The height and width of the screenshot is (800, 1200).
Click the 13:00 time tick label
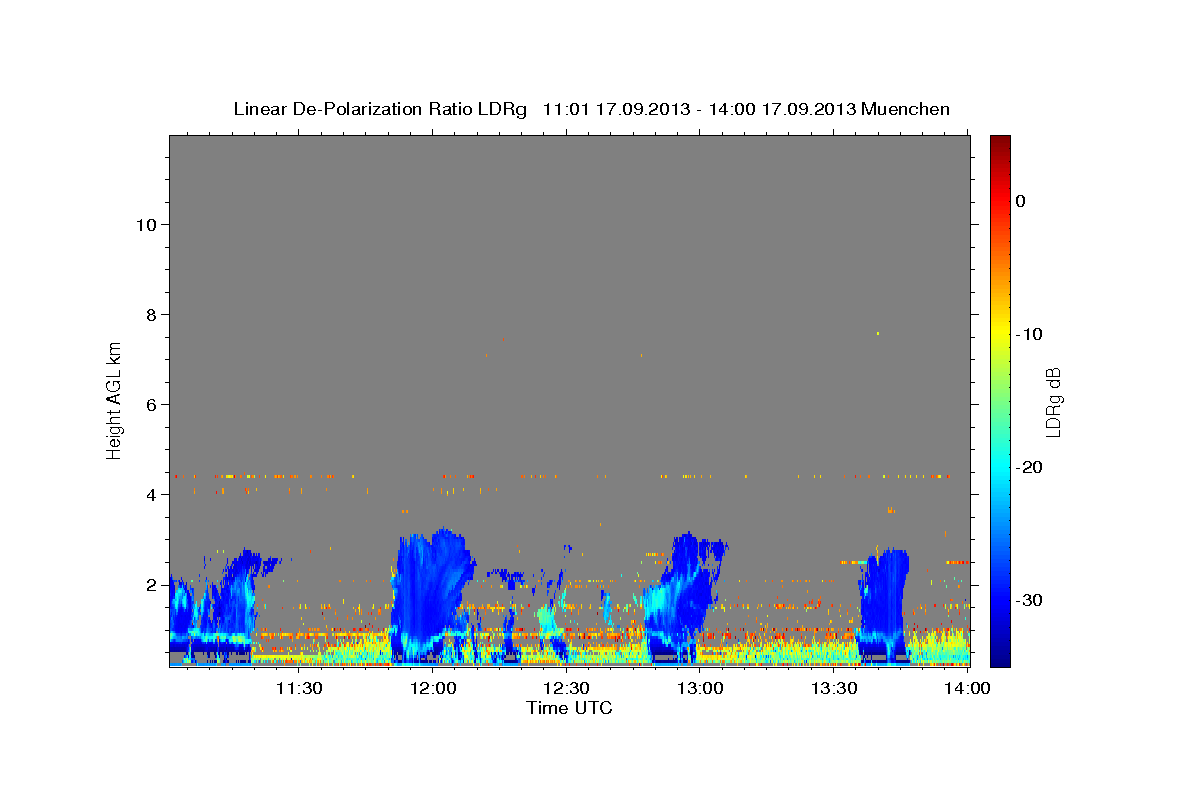tap(700, 688)
